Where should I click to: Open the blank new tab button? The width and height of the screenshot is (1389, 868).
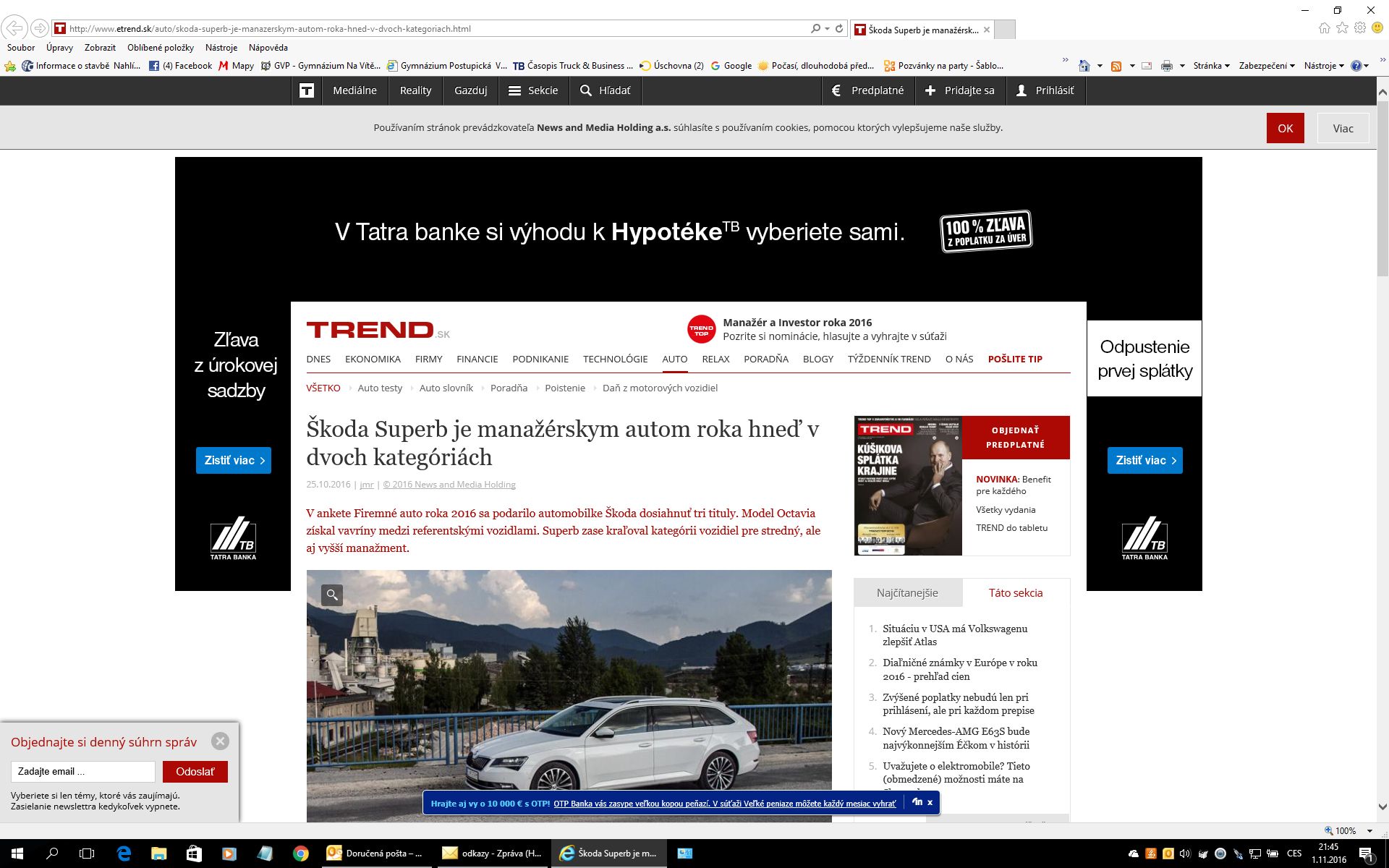[1005, 30]
